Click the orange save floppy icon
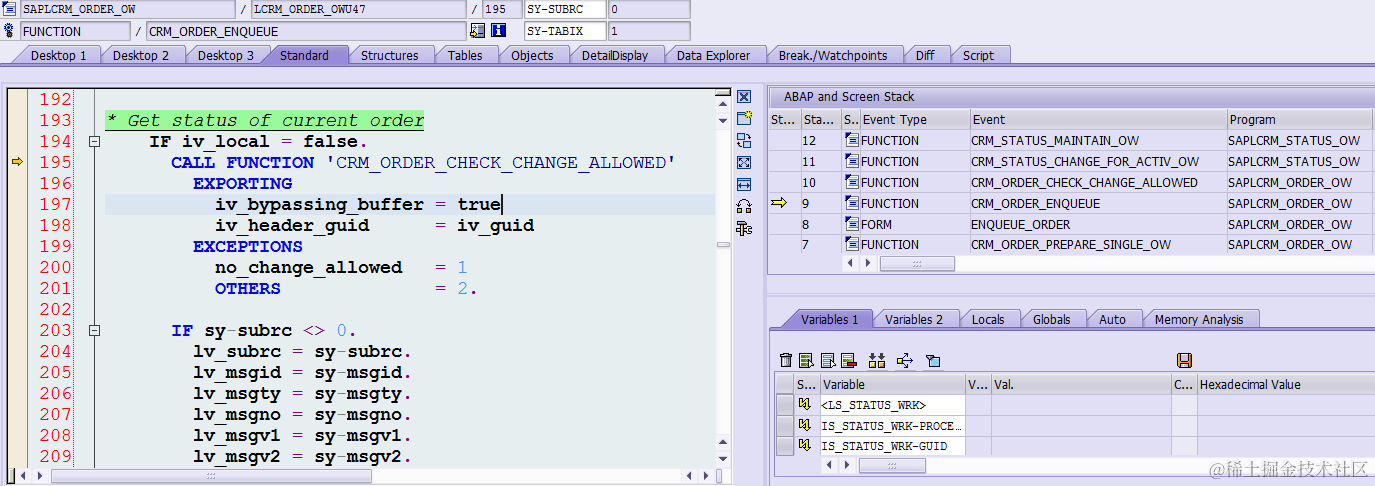This screenshot has height=486, width=1375. point(1184,360)
